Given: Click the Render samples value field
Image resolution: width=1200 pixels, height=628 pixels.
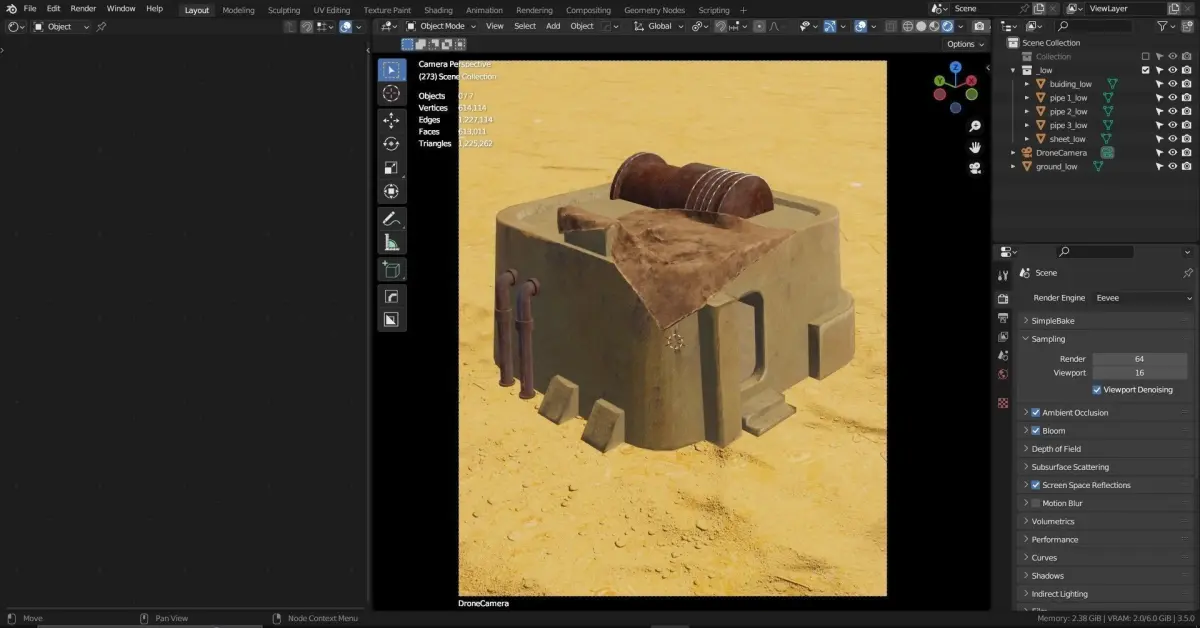Looking at the screenshot, I should point(1139,359).
